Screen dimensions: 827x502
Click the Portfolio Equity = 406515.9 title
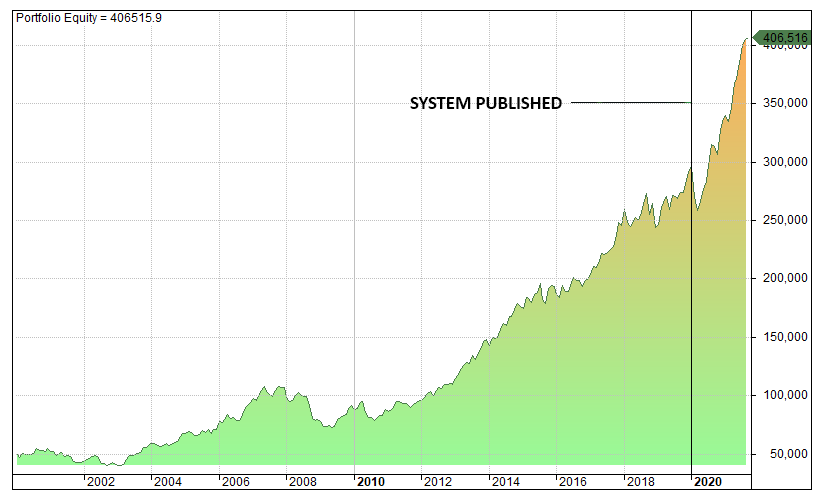pos(89,18)
